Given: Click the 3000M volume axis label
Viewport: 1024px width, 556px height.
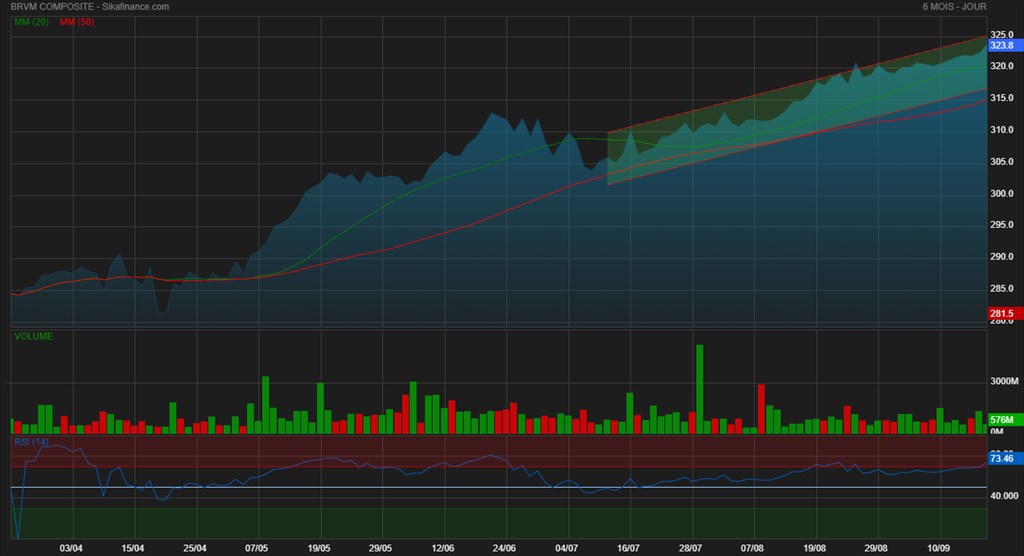Looking at the screenshot, I should pos(1002,382).
